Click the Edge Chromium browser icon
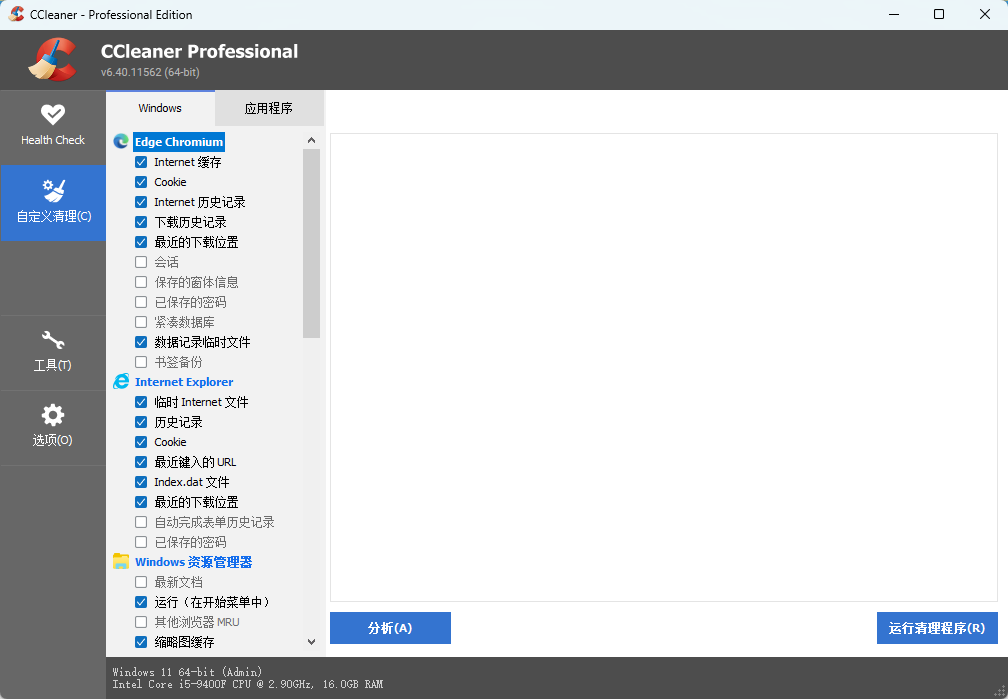 click(x=121, y=141)
